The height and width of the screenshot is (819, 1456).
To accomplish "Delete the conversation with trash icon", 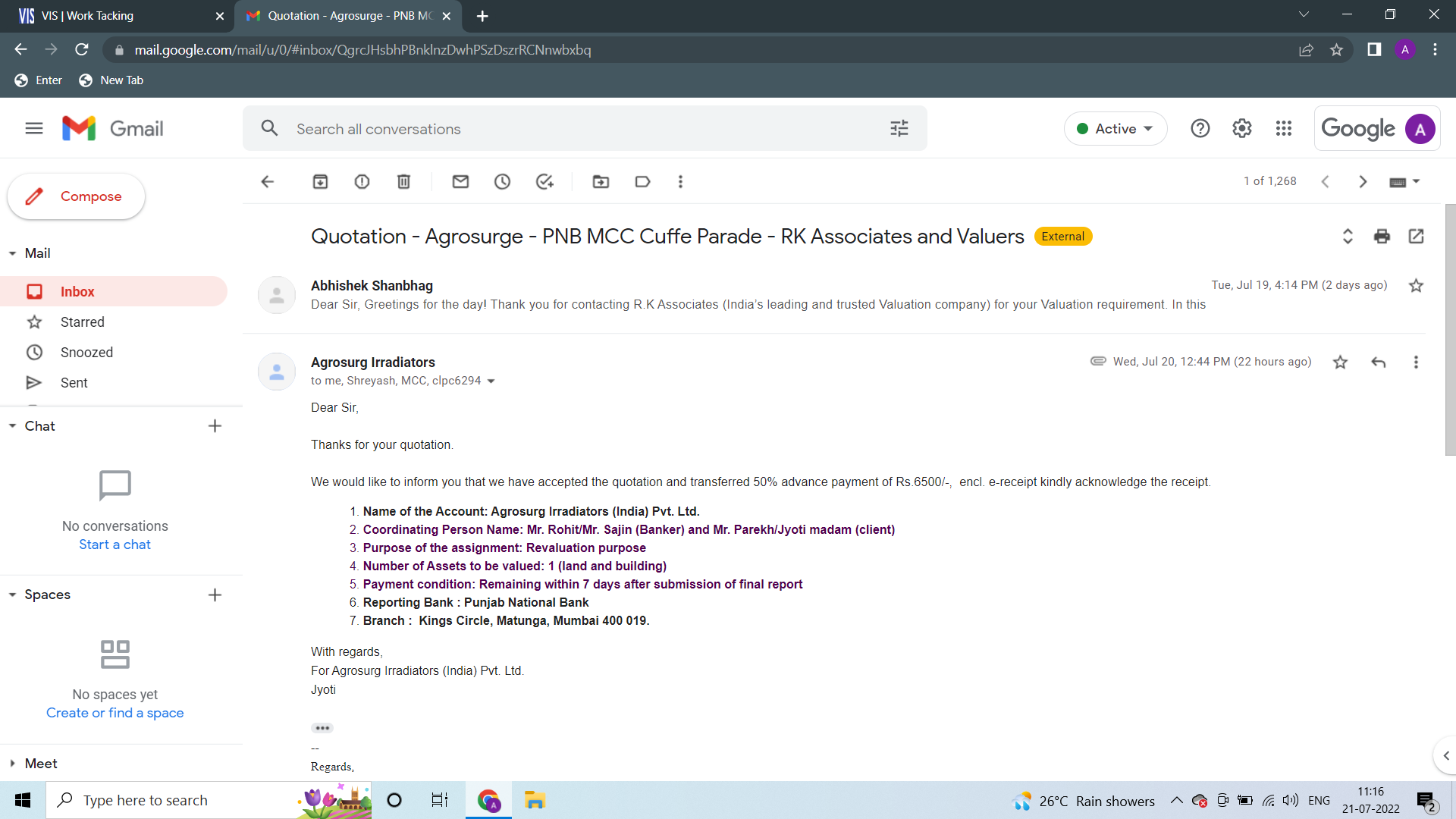I will (403, 182).
